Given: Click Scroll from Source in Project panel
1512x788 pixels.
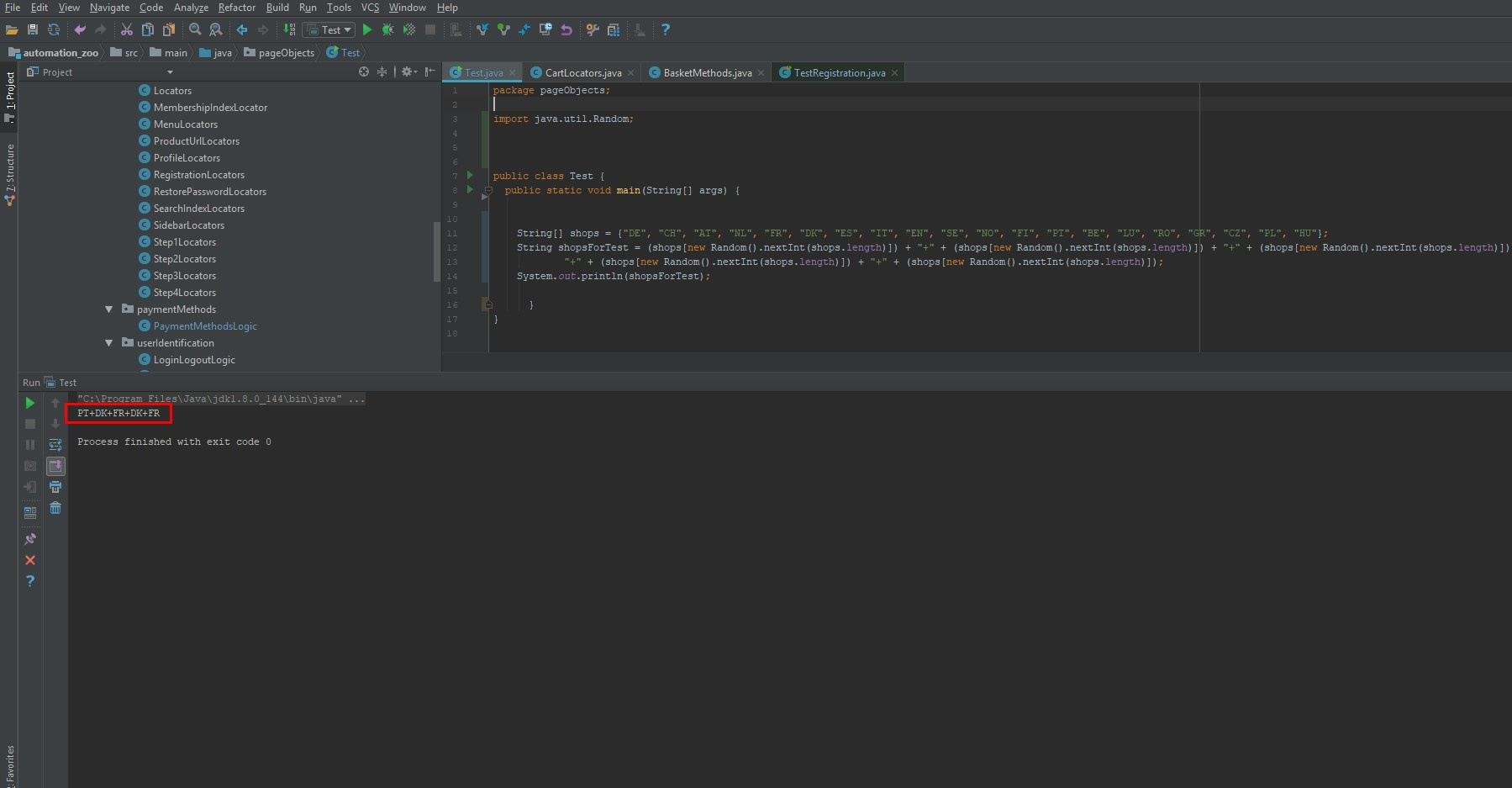Looking at the screenshot, I should pos(364,71).
